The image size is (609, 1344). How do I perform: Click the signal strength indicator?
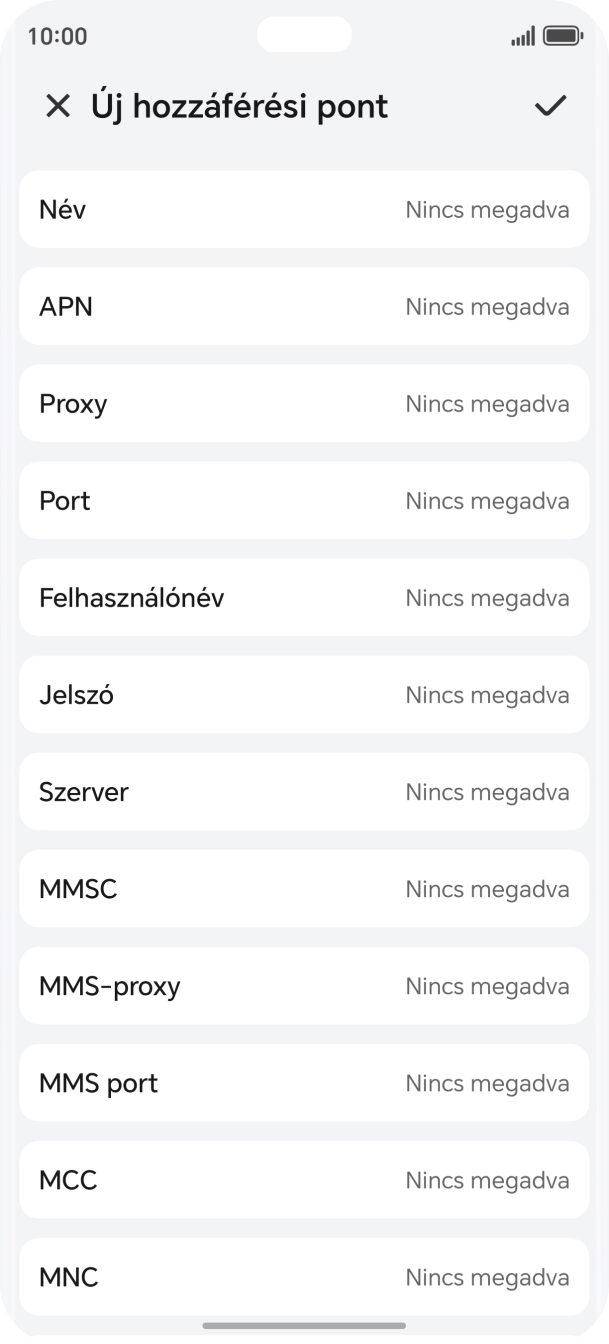[x=524, y=35]
